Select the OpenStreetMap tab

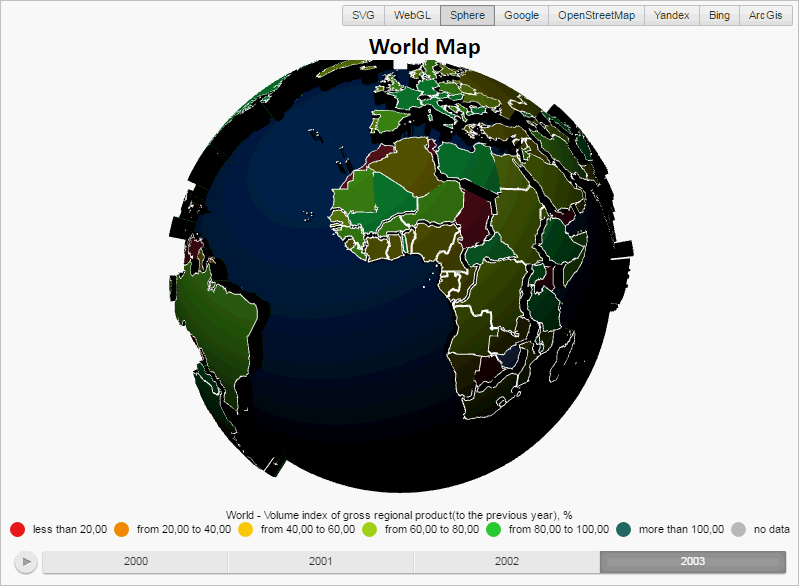tap(596, 15)
